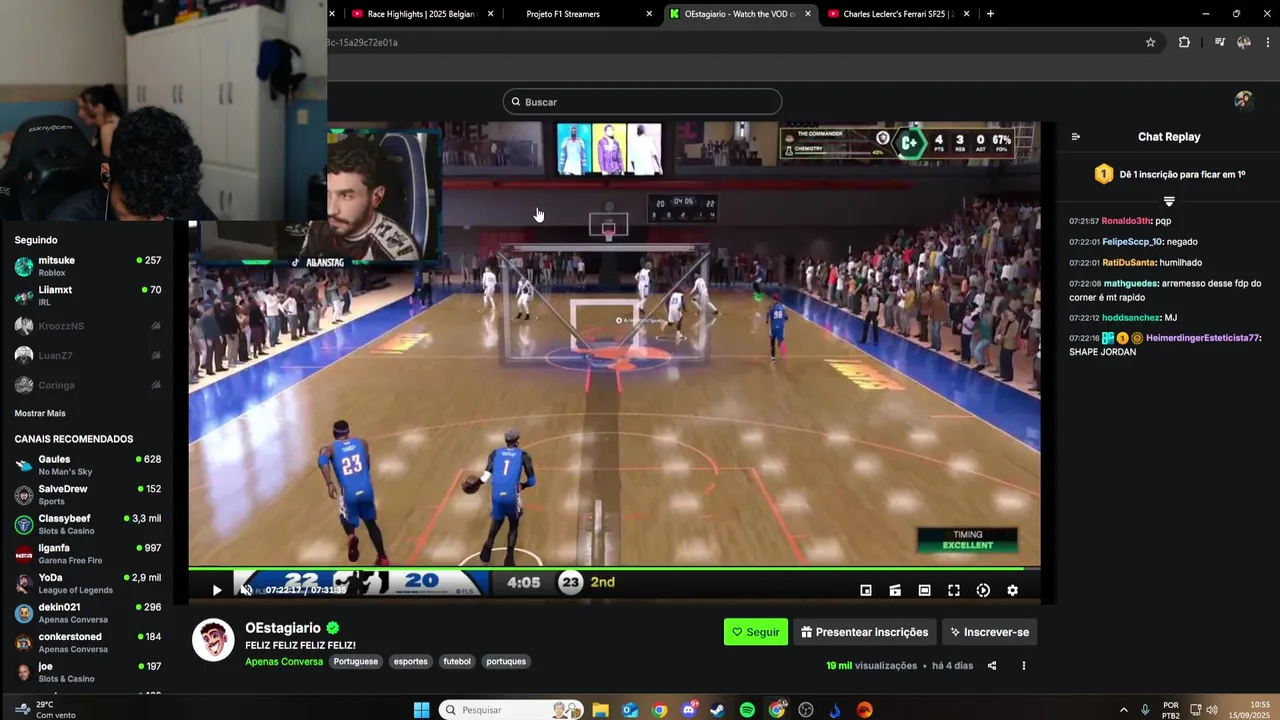Share the VOD using share icon
Screen dimensions: 1280x720
(x=992, y=665)
